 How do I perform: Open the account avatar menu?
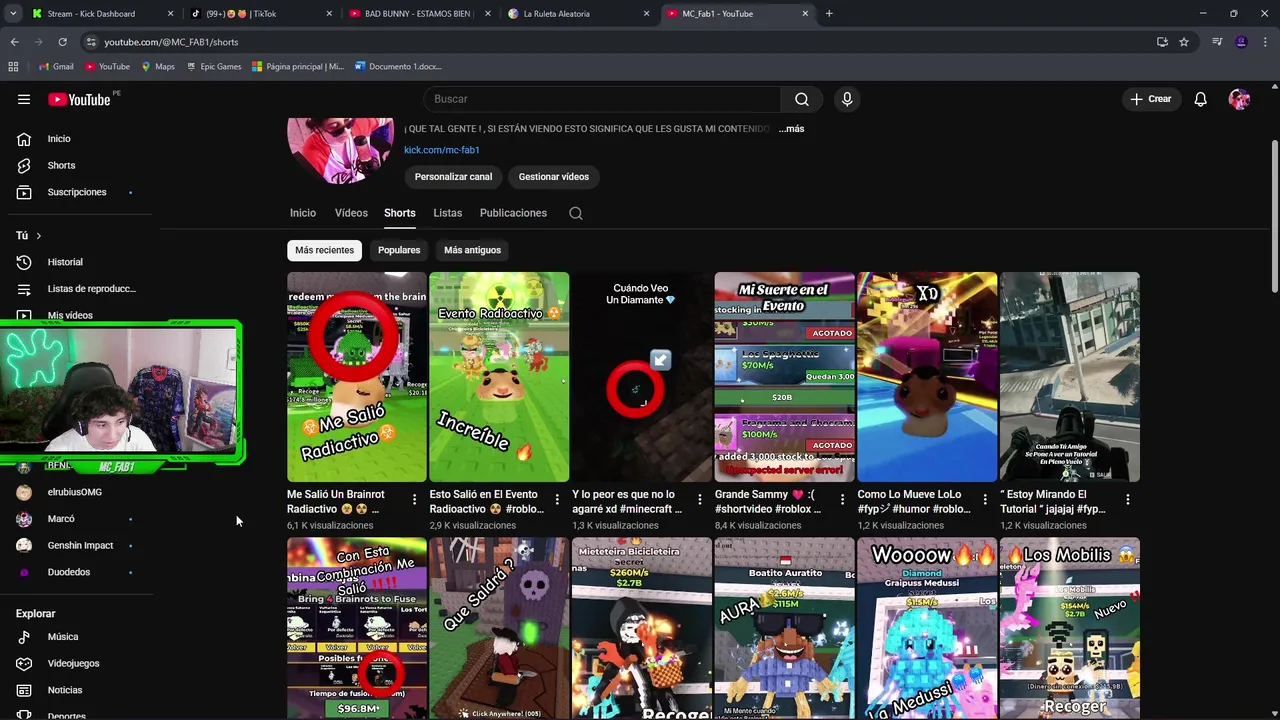click(1239, 99)
